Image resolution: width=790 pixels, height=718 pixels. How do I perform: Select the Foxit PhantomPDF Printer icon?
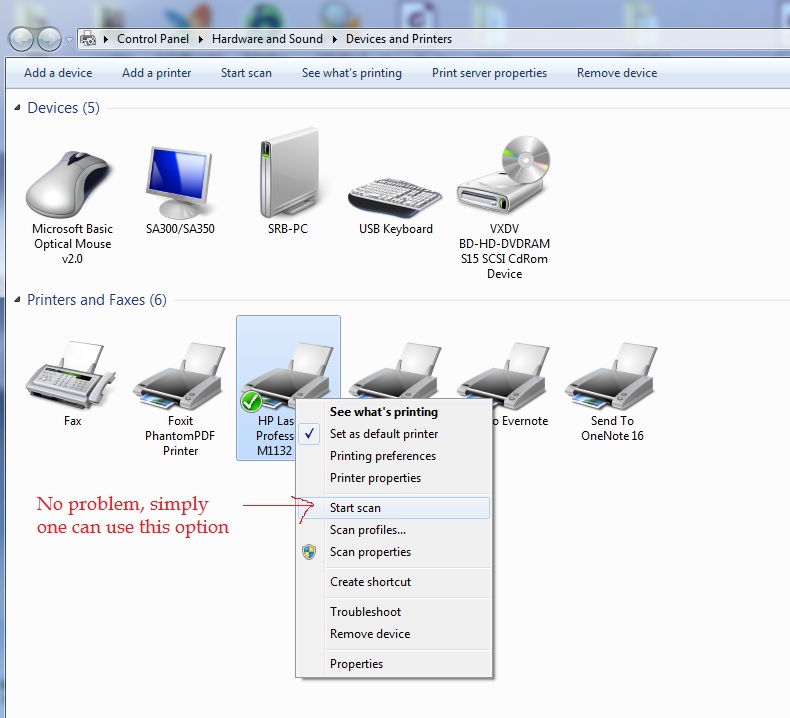click(x=179, y=376)
